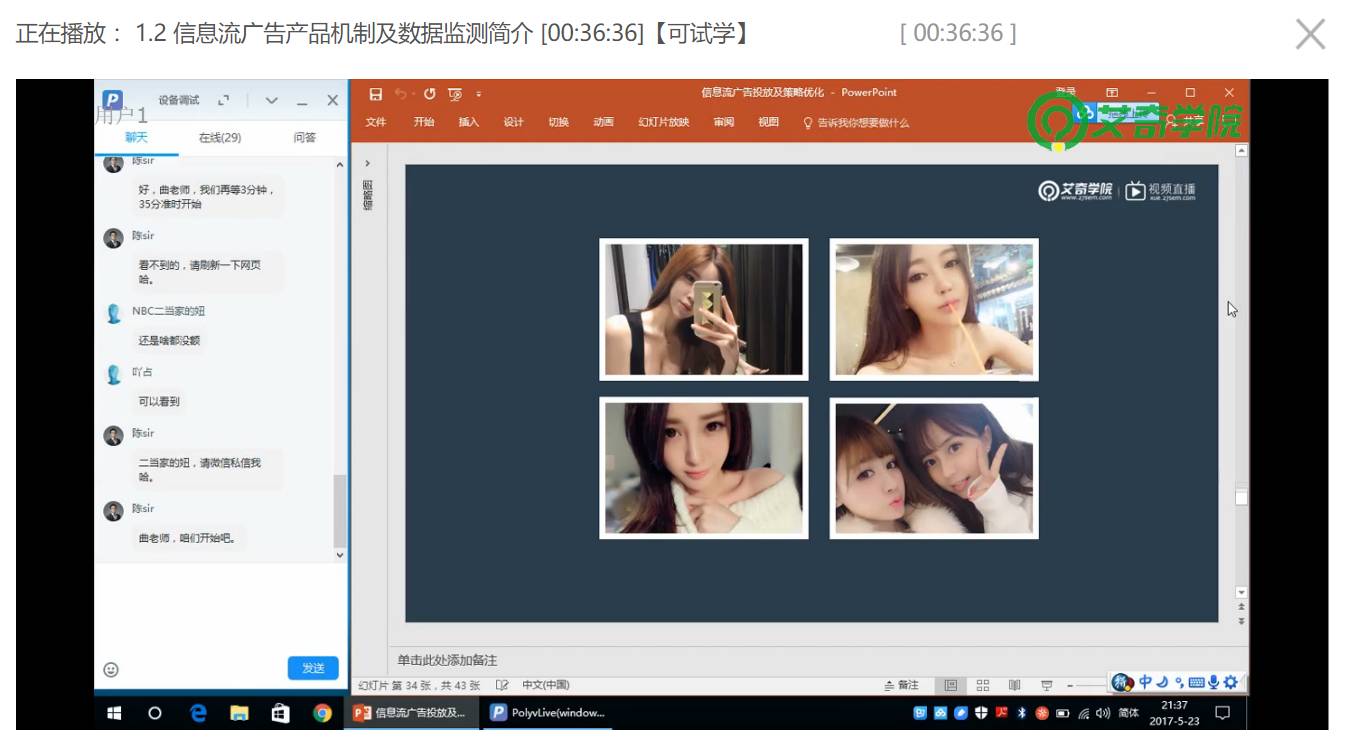Screen dimensions: 1346x748
Task: Toggle the 备注 notes pane in status bar
Action: [902, 685]
